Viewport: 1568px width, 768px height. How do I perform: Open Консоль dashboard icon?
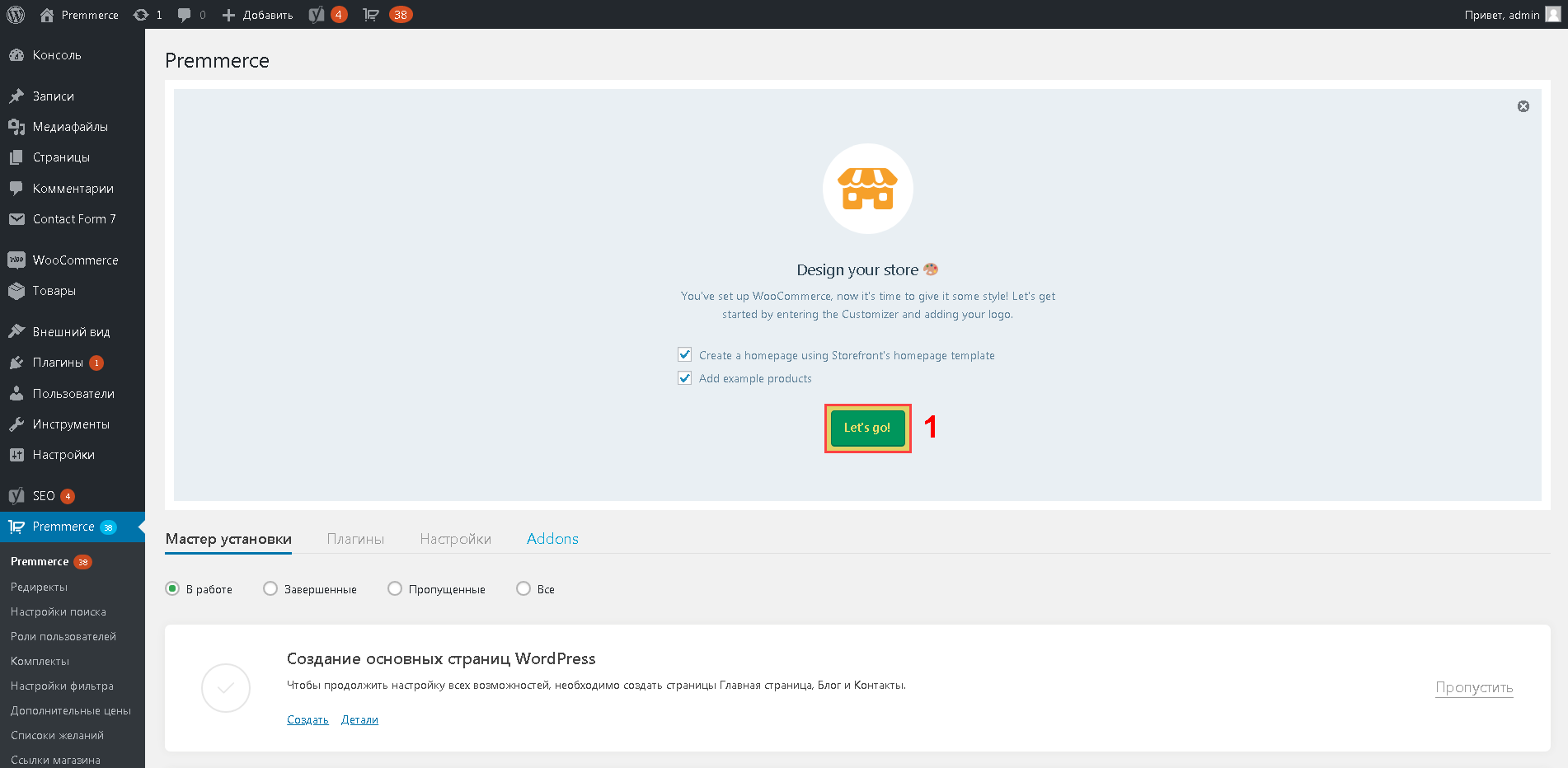click(x=16, y=55)
